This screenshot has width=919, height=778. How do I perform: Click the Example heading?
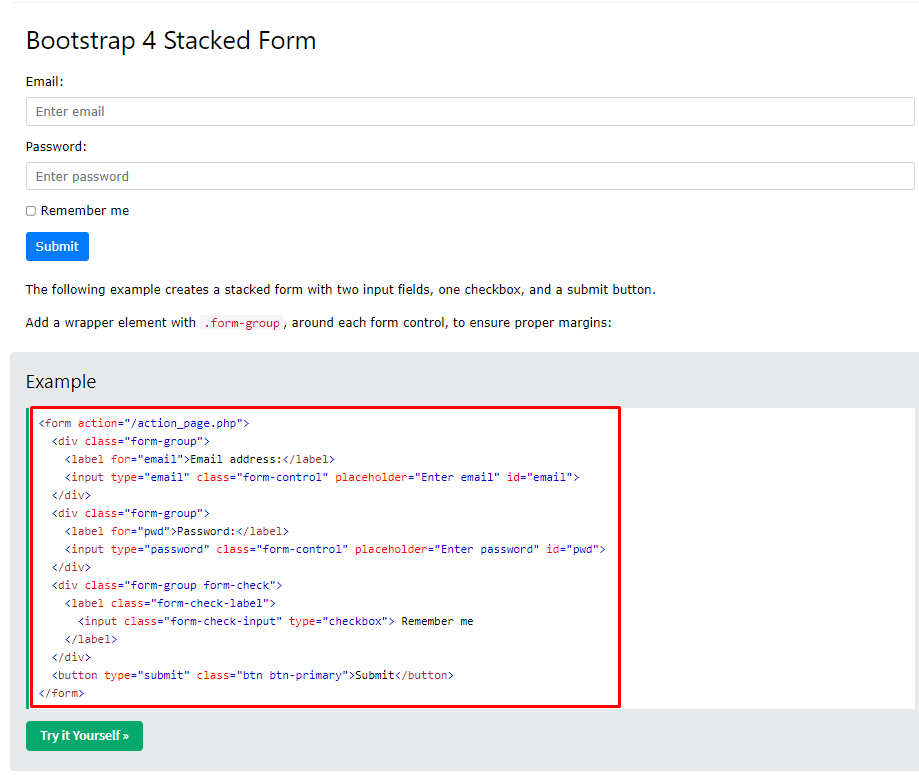click(61, 382)
